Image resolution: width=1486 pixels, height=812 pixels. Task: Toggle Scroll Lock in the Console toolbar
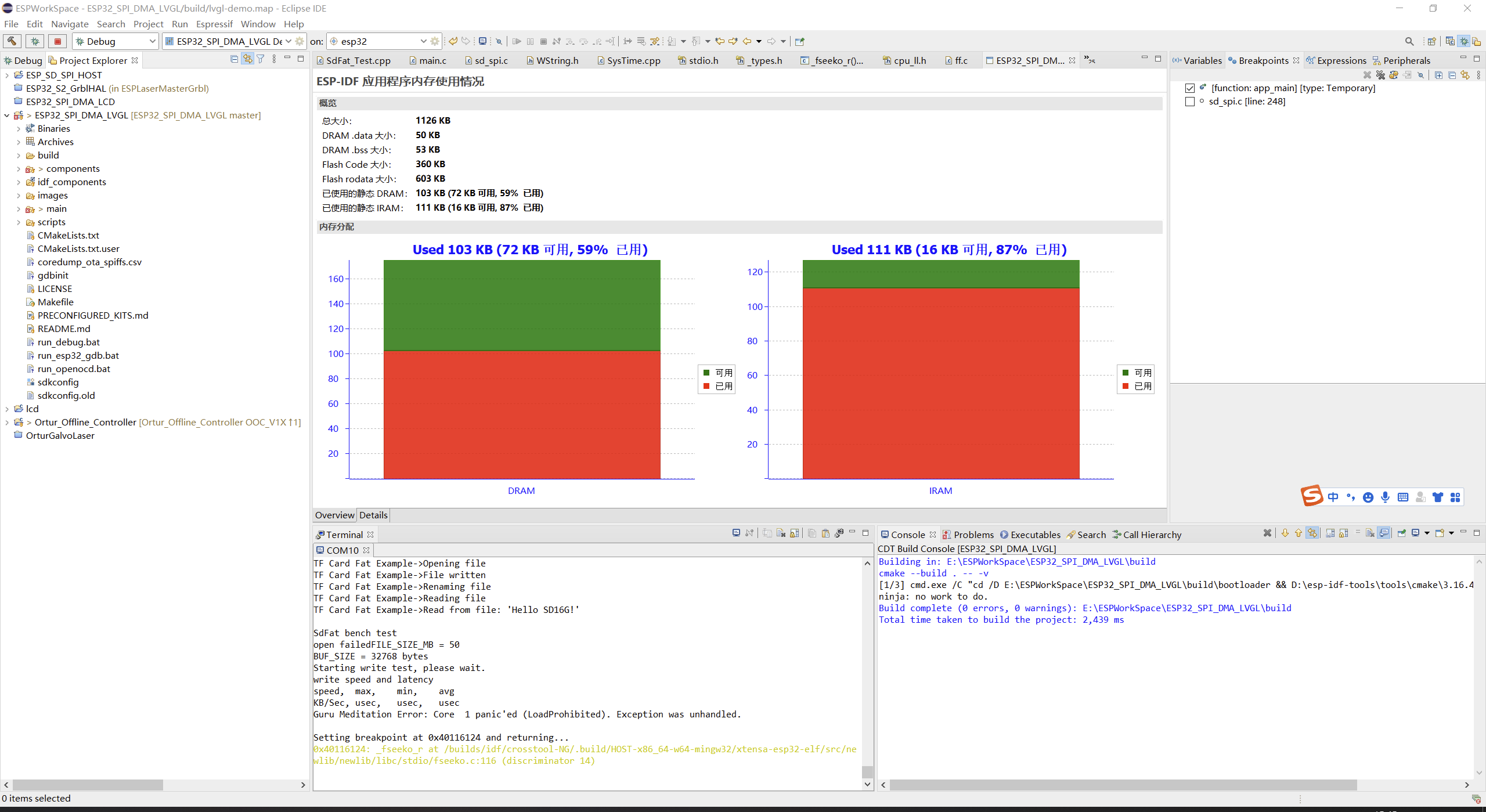1343,532
